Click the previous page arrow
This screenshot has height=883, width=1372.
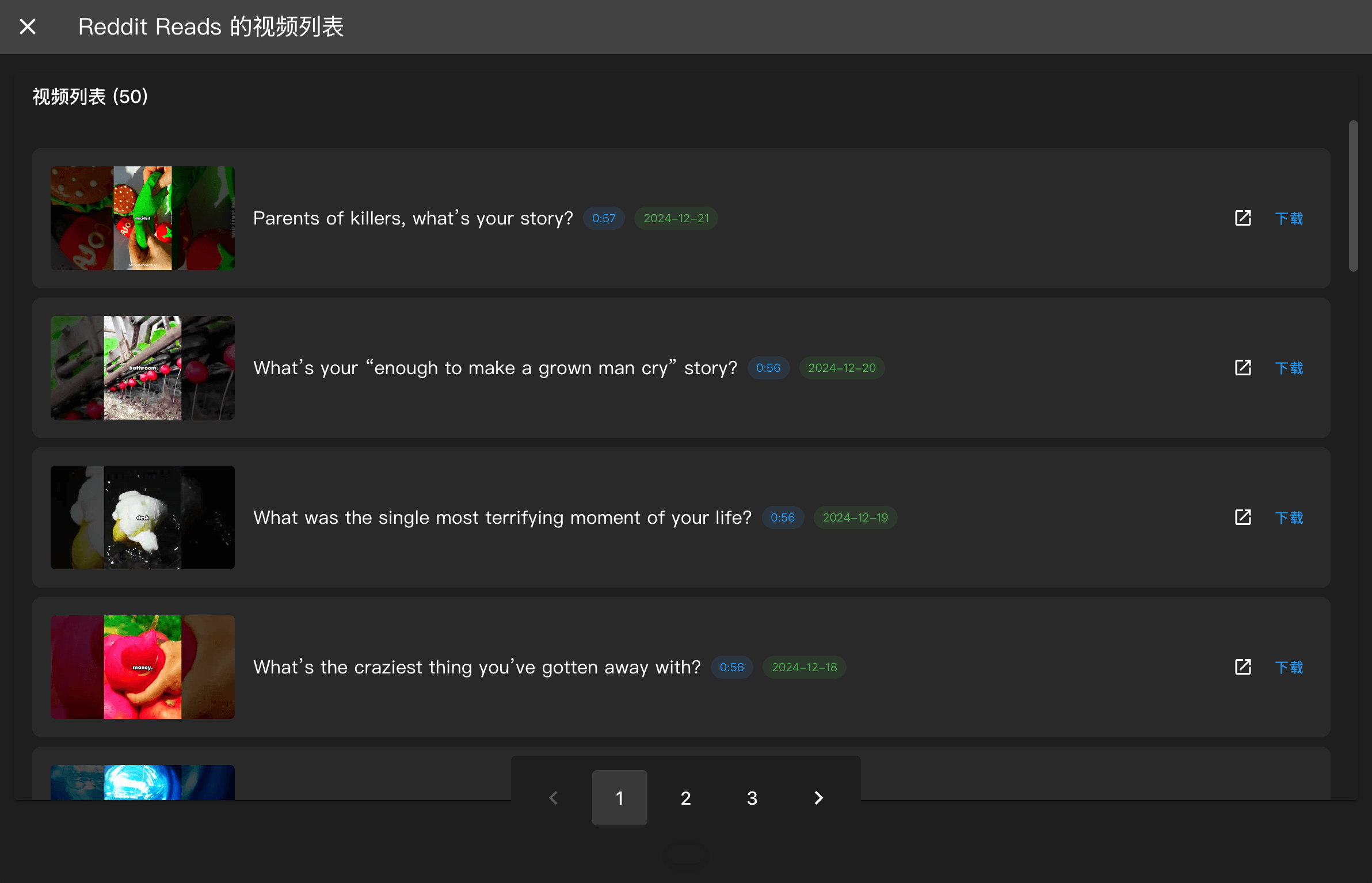(554, 798)
